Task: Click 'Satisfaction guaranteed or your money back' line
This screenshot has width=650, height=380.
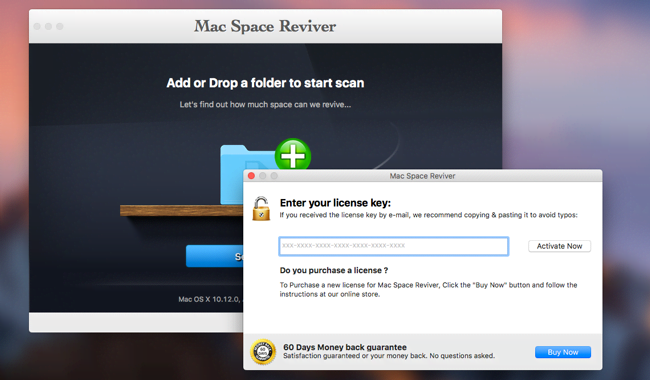Action: 389,356
